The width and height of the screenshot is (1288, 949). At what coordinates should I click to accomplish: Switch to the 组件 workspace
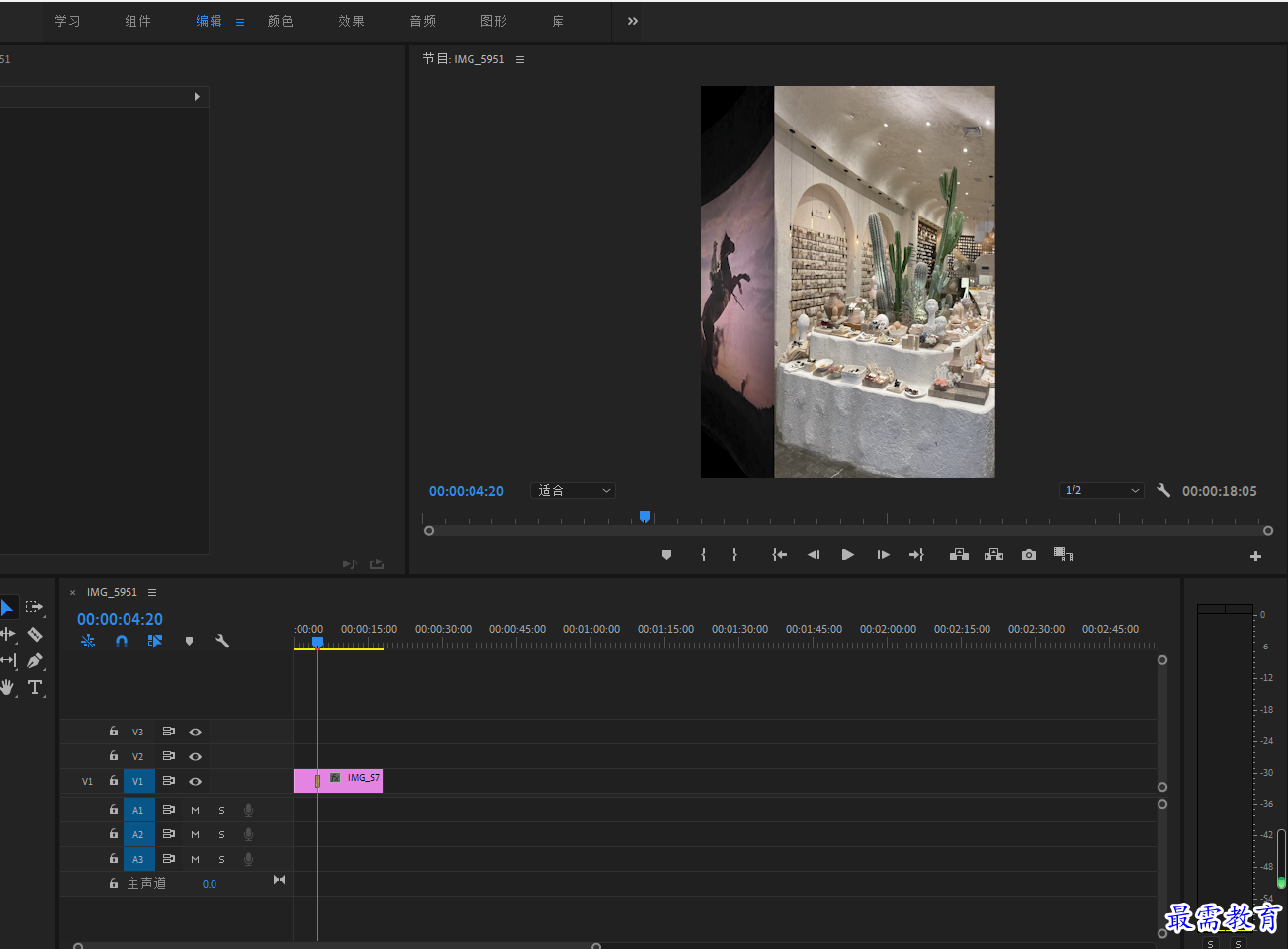[x=137, y=21]
